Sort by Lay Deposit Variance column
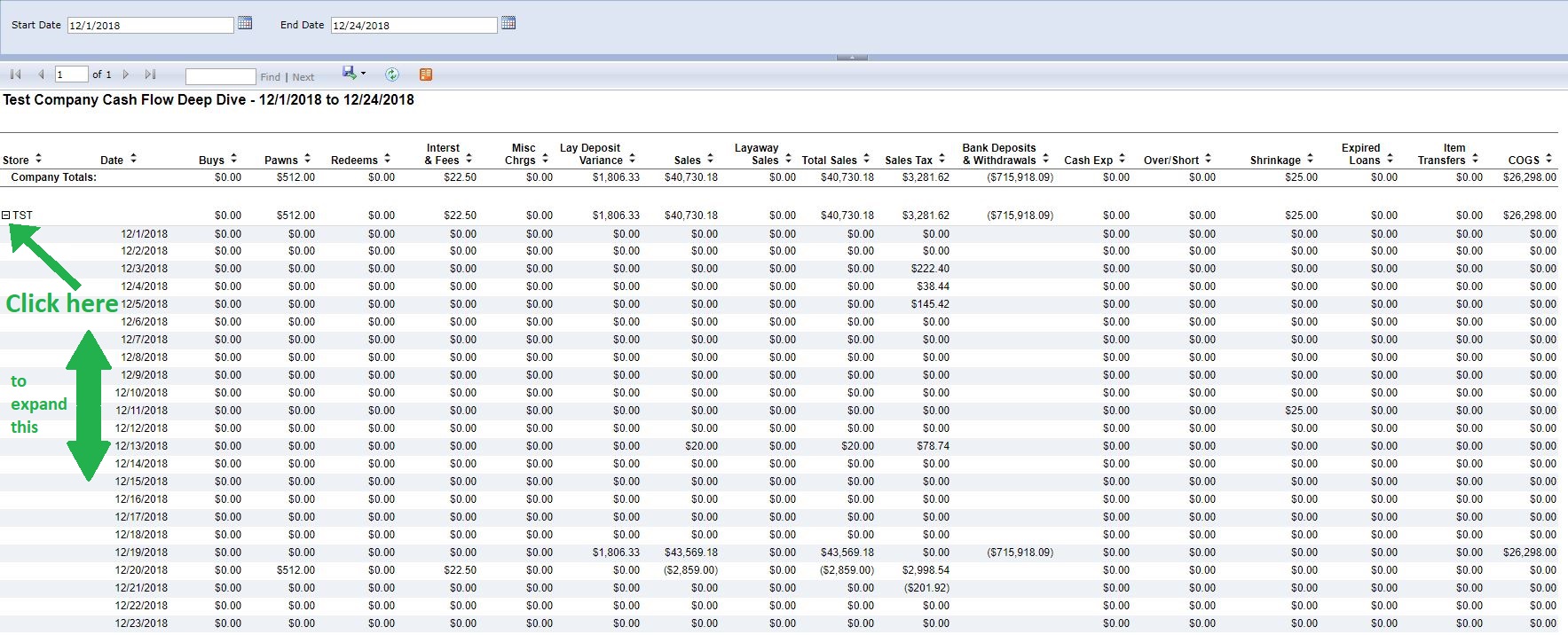This screenshot has width=1568, height=635. pyautogui.click(x=632, y=159)
